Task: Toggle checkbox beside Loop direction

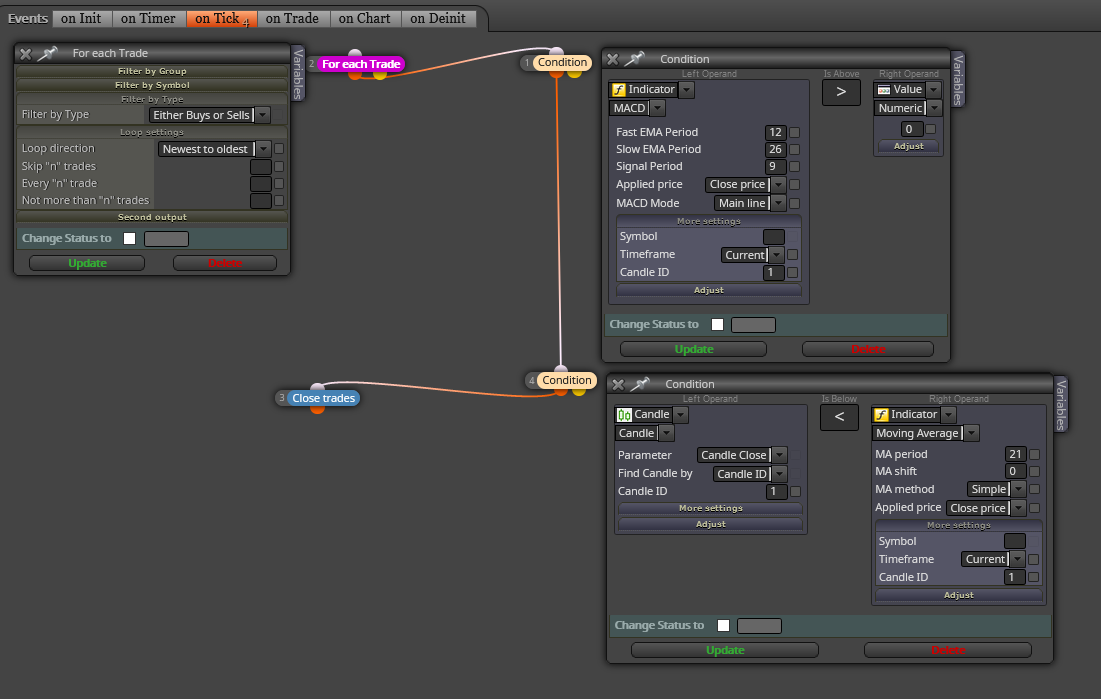Action: click(279, 149)
